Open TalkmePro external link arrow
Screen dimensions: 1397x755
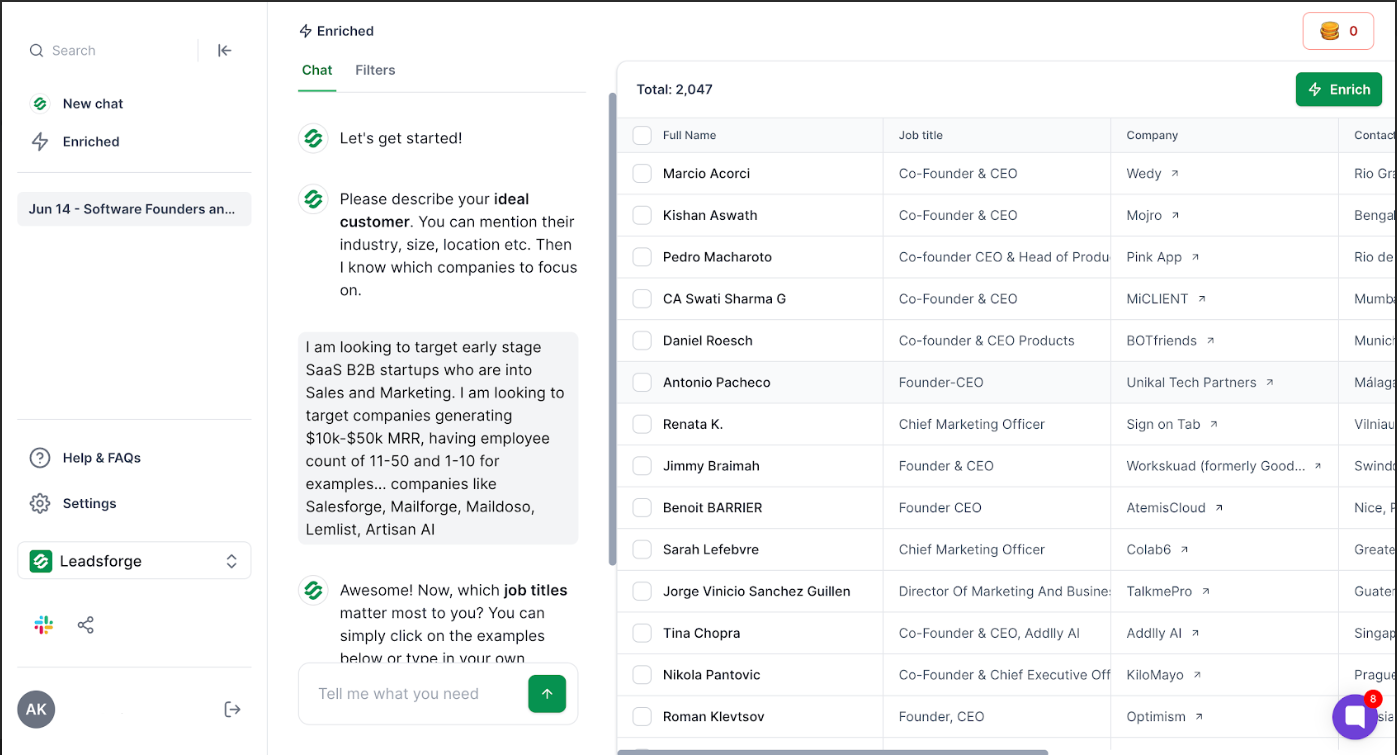pos(1206,592)
